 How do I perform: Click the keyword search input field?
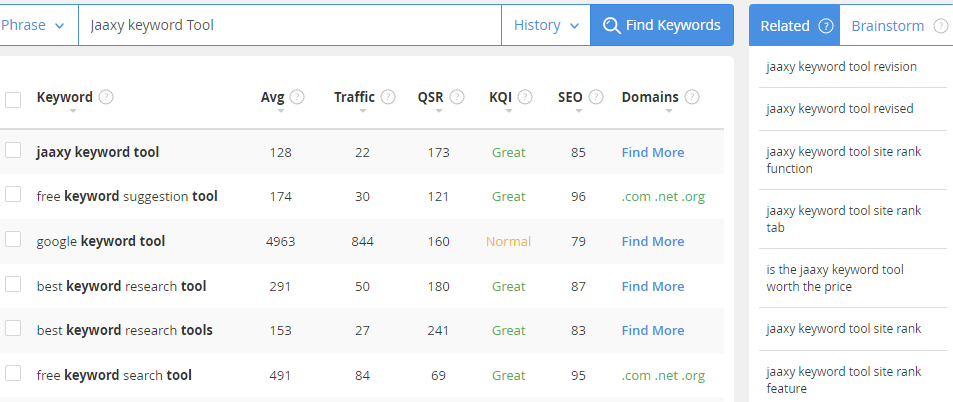point(290,25)
